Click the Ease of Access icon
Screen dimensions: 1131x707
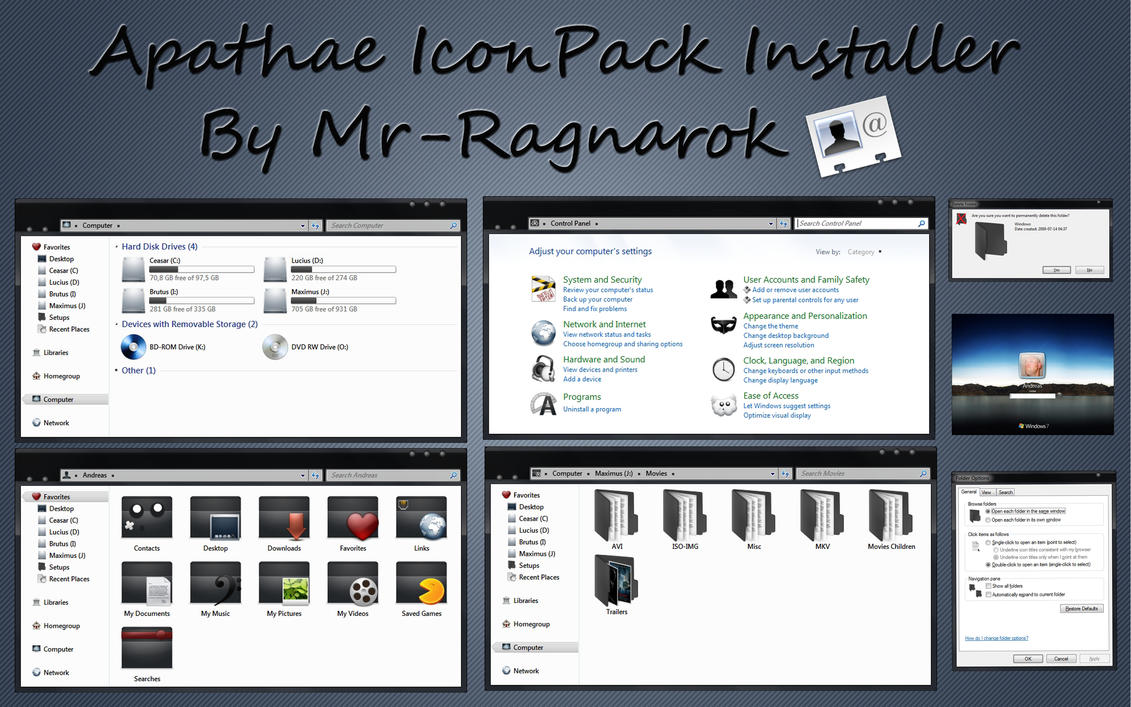click(723, 405)
